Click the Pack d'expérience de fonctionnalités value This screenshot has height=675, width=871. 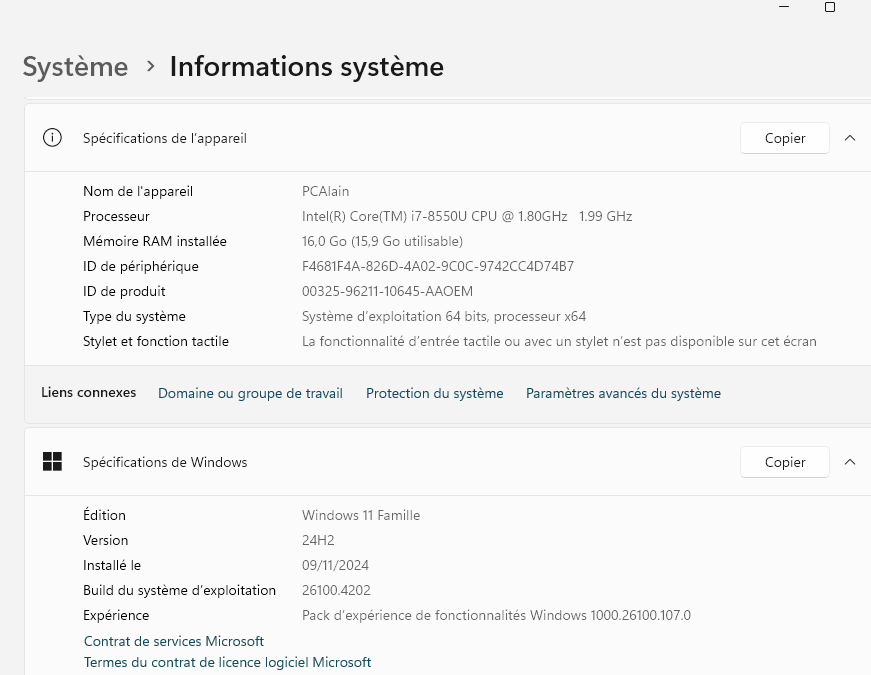point(496,615)
